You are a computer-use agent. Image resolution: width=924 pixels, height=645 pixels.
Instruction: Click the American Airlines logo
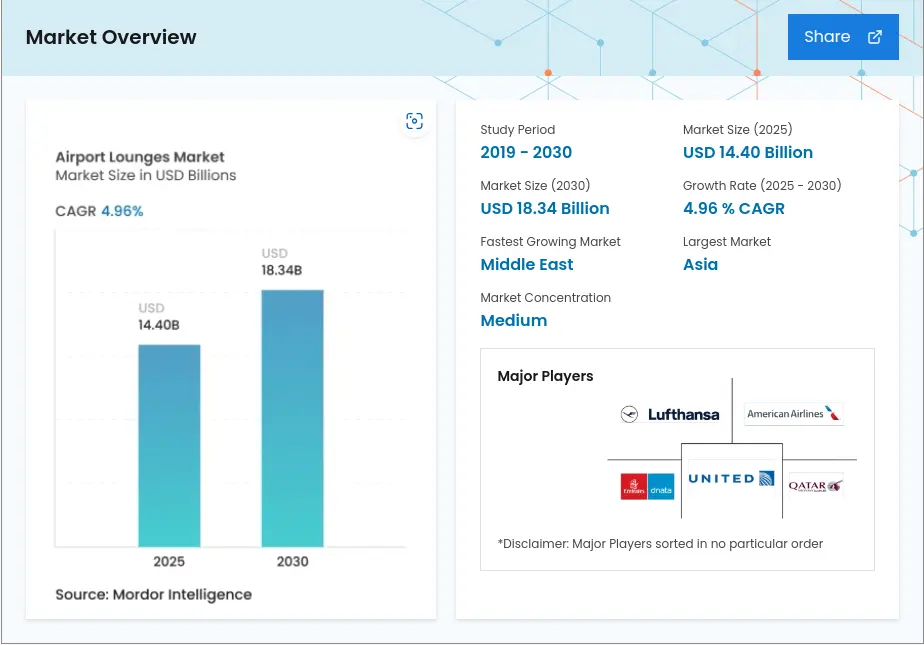794,414
